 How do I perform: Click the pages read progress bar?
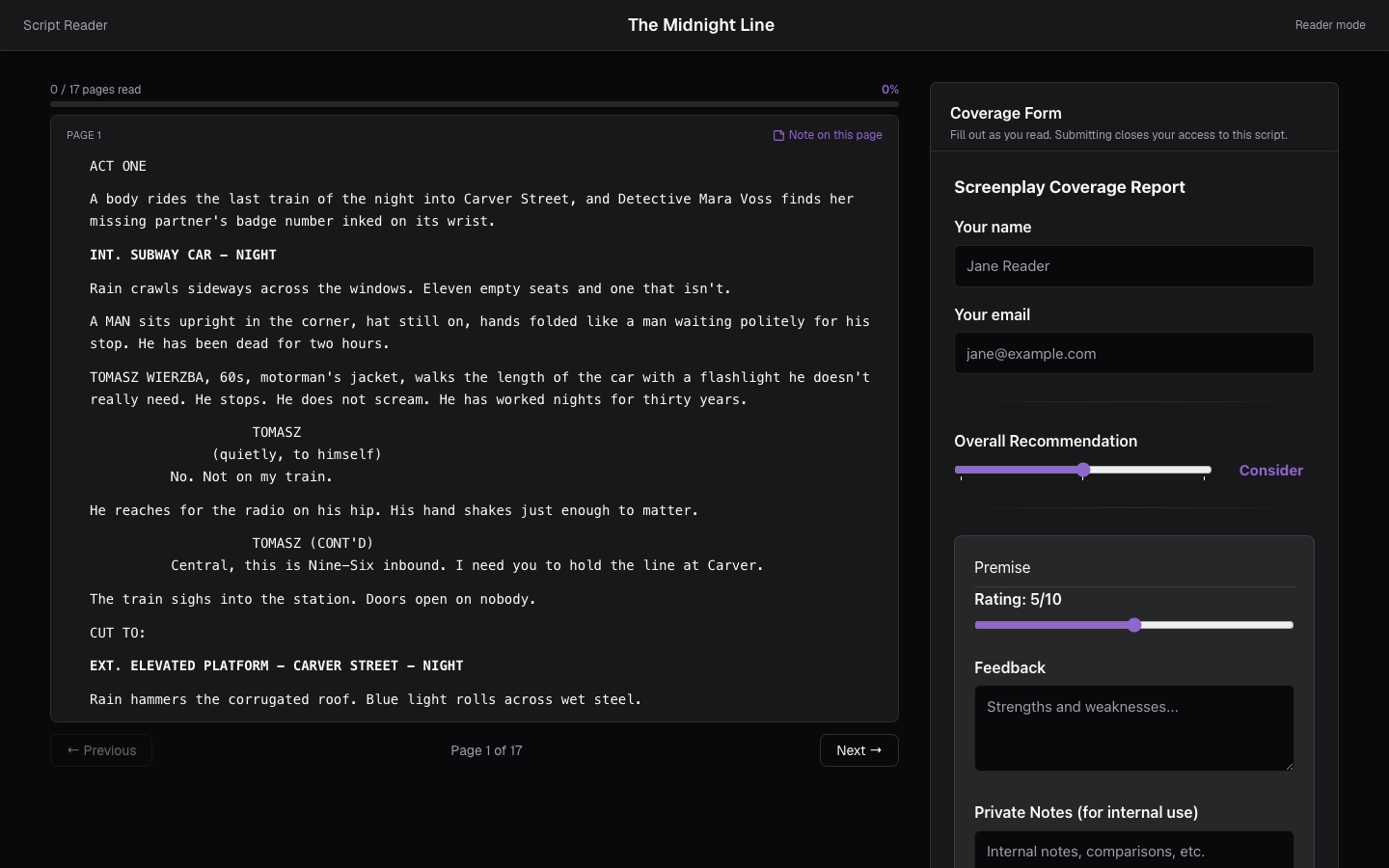pyautogui.click(x=475, y=104)
